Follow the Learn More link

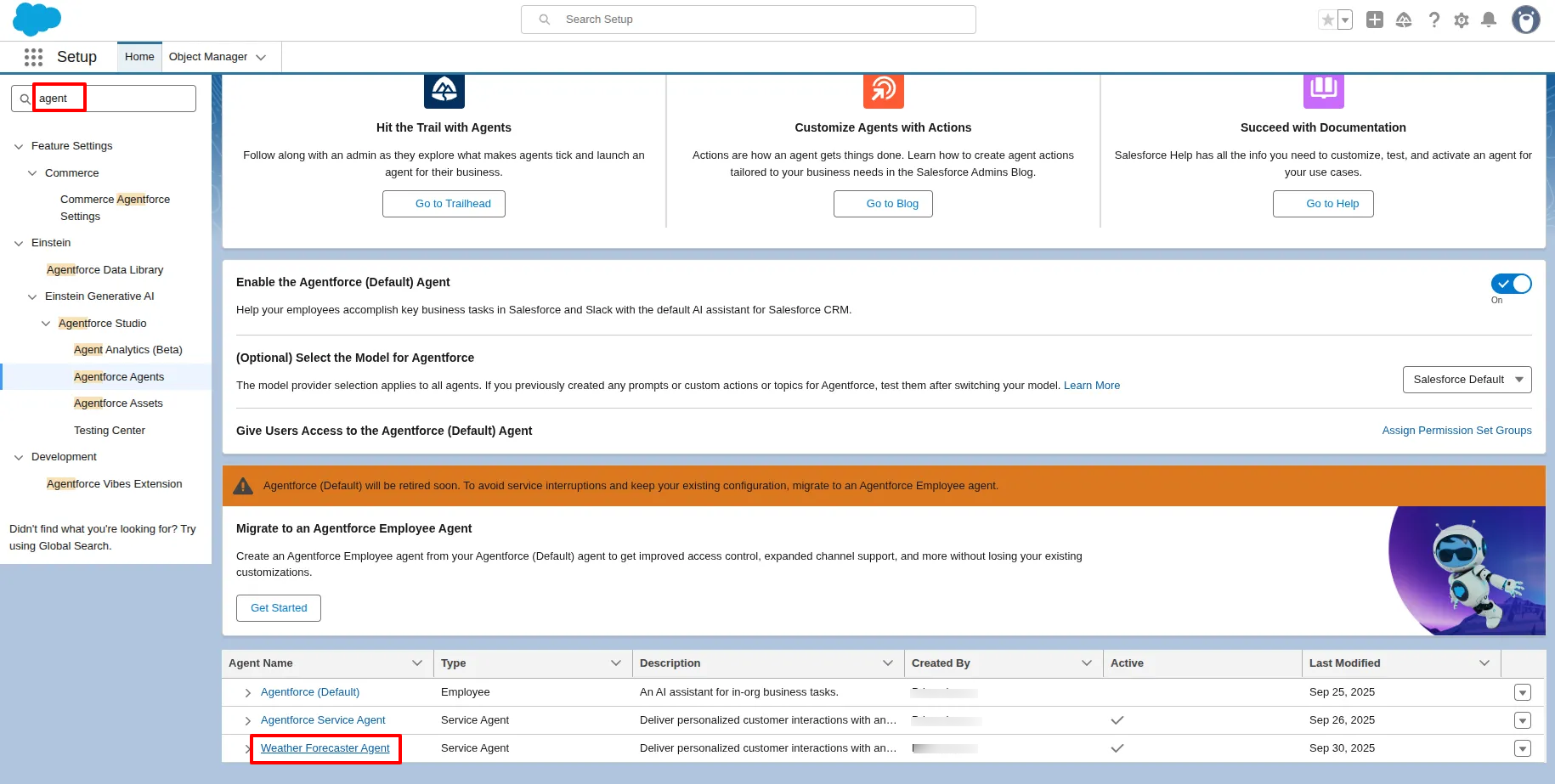[1092, 386]
